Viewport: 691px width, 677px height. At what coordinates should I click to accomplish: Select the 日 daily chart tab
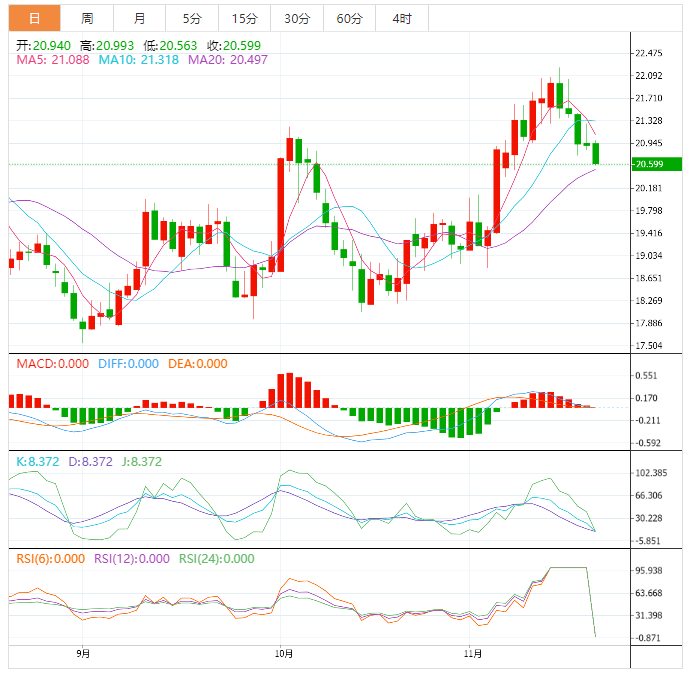click(34, 18)
